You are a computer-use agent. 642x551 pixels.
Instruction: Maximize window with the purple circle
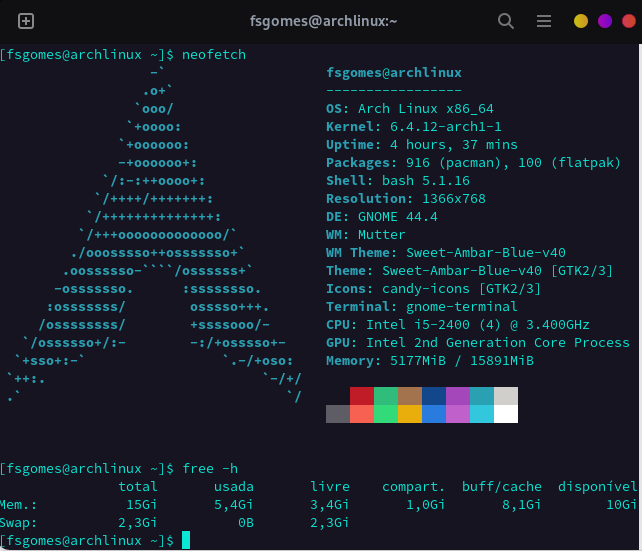coord(605,21)
